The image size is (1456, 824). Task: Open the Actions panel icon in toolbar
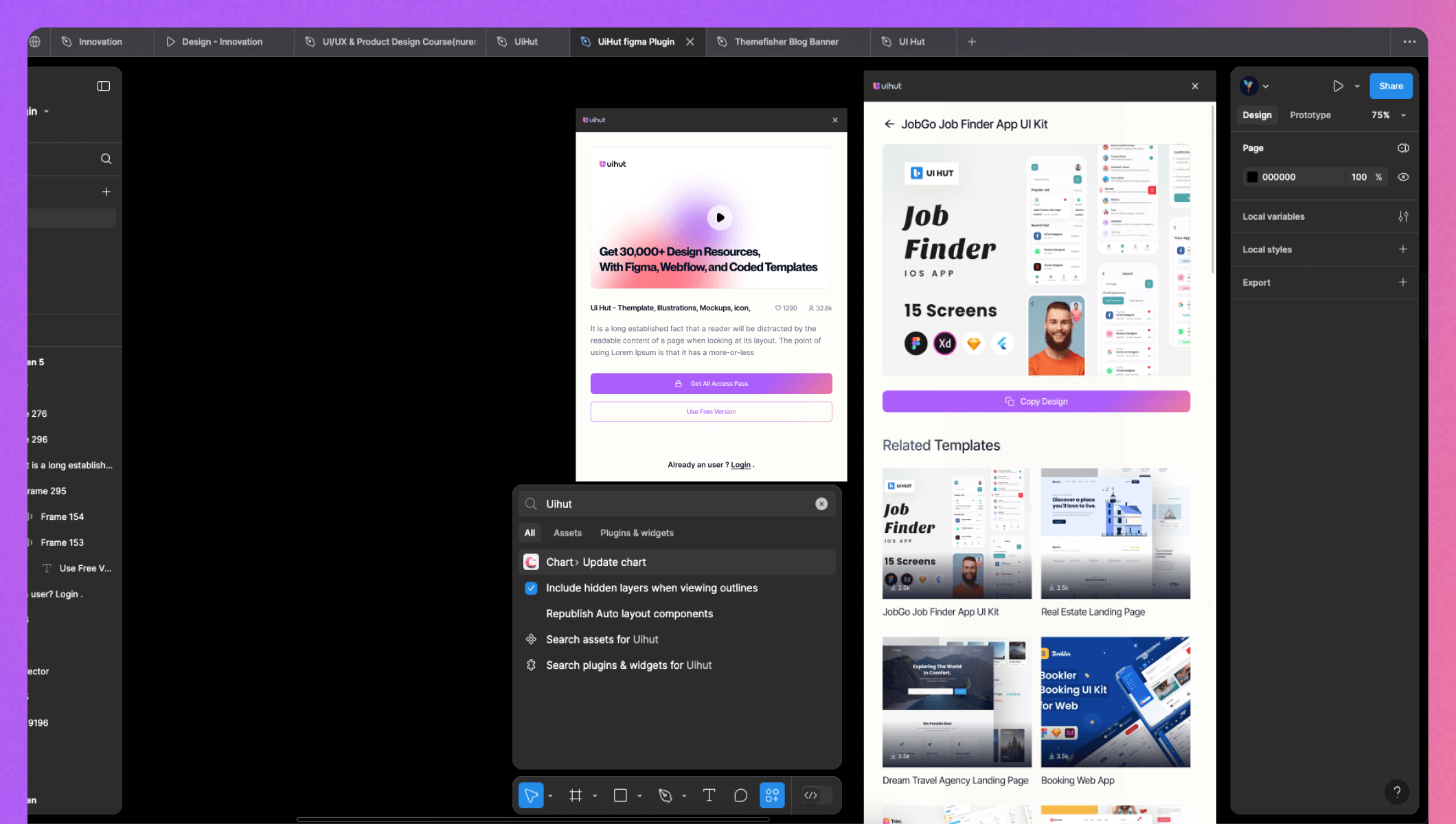(x=772, y=795)
